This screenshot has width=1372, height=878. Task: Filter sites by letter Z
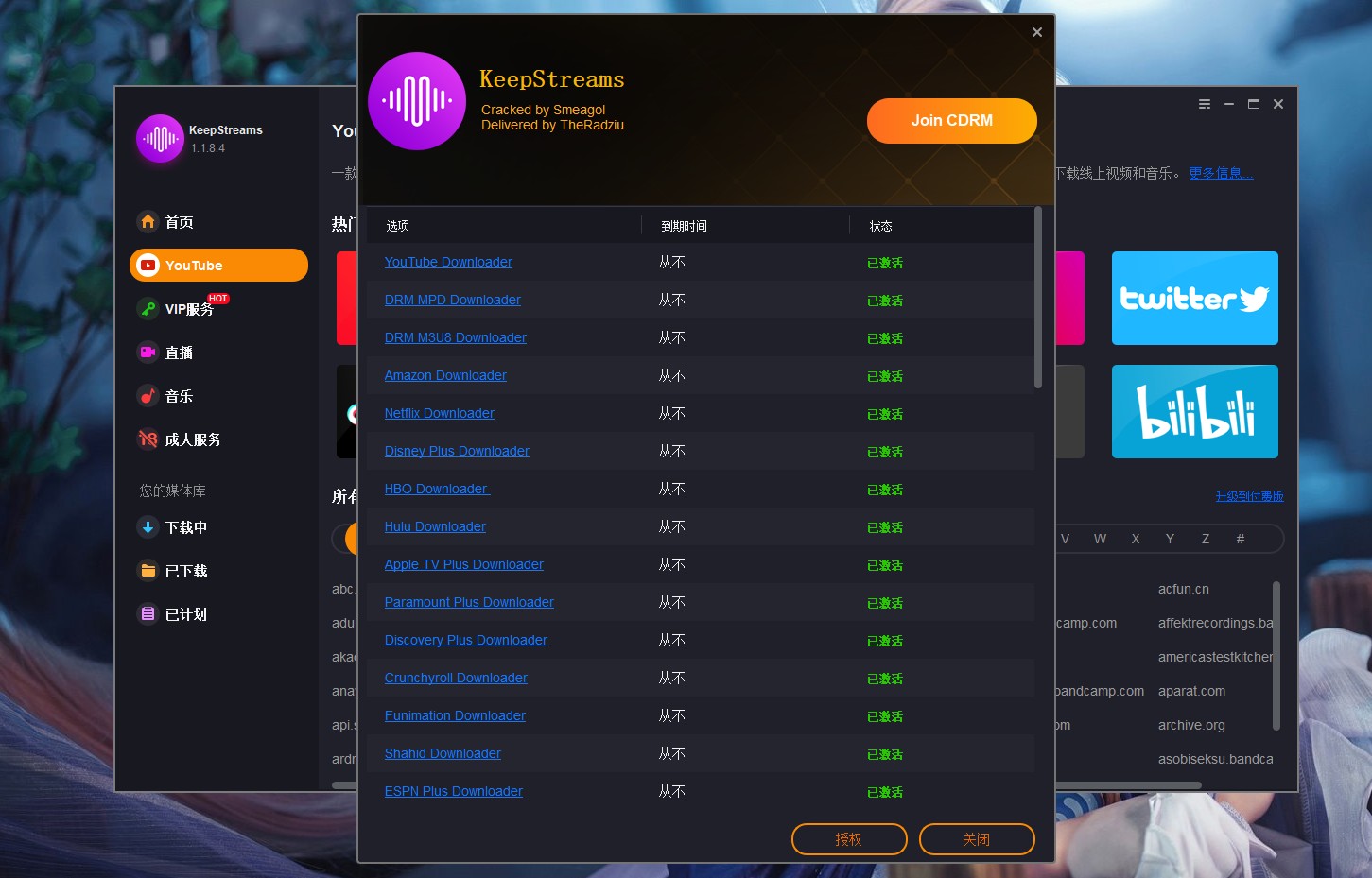1206,539
